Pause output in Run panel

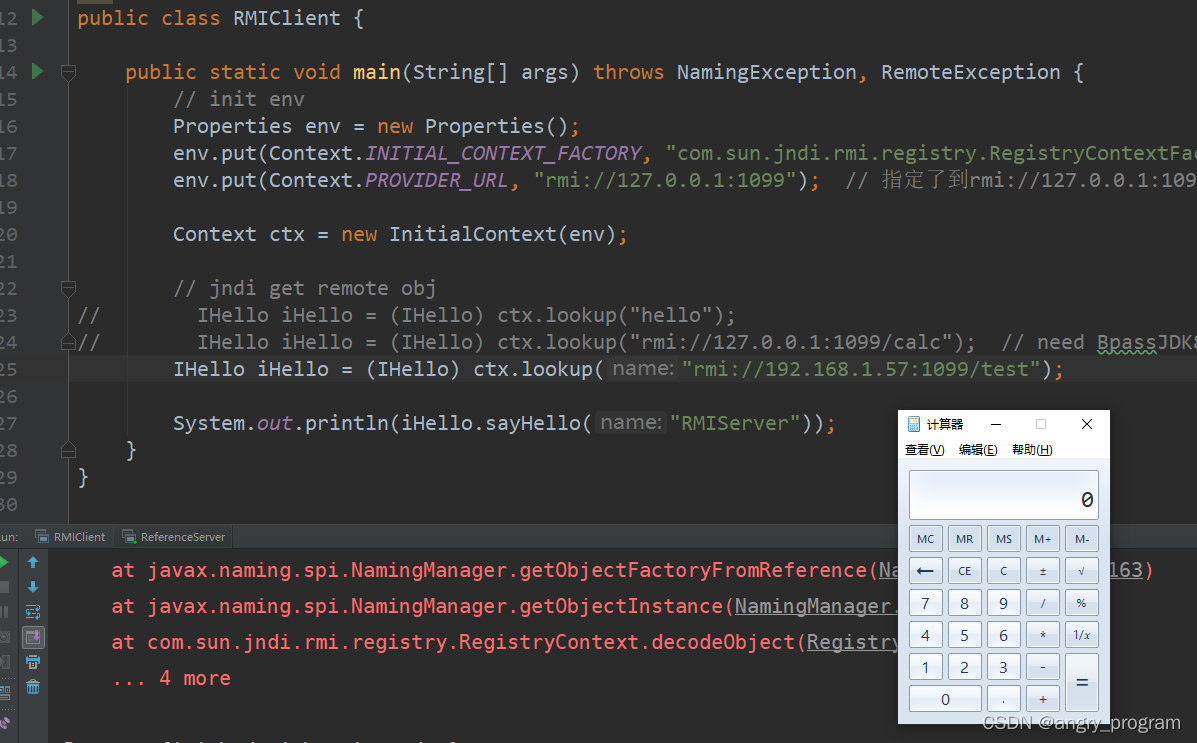[5, 612]
